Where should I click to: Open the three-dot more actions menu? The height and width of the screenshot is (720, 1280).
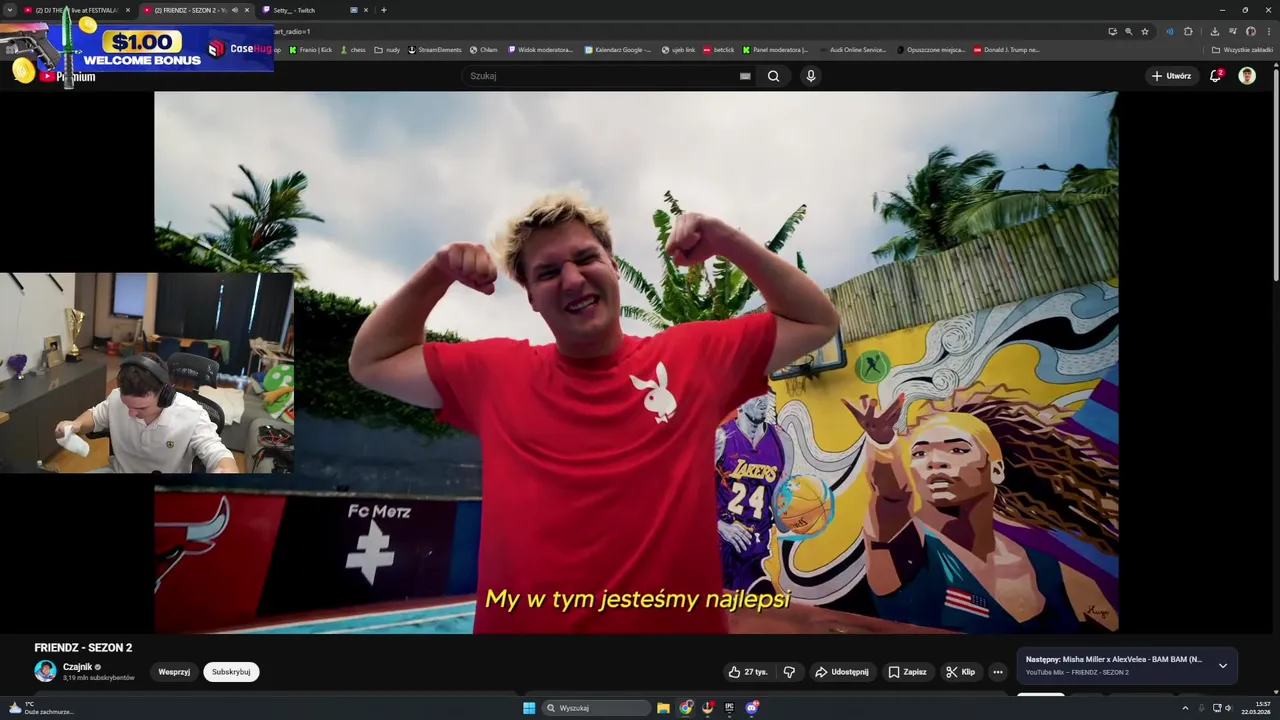coord(998,672)
